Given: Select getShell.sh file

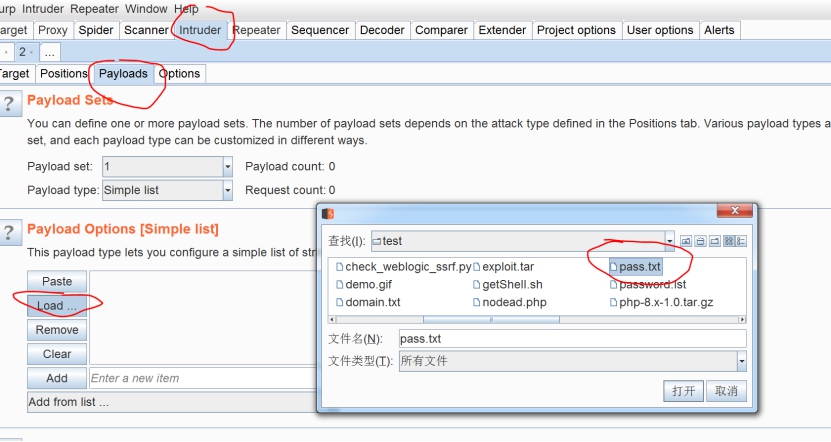Looking at the screenshot, I should (x=508, y=285).
